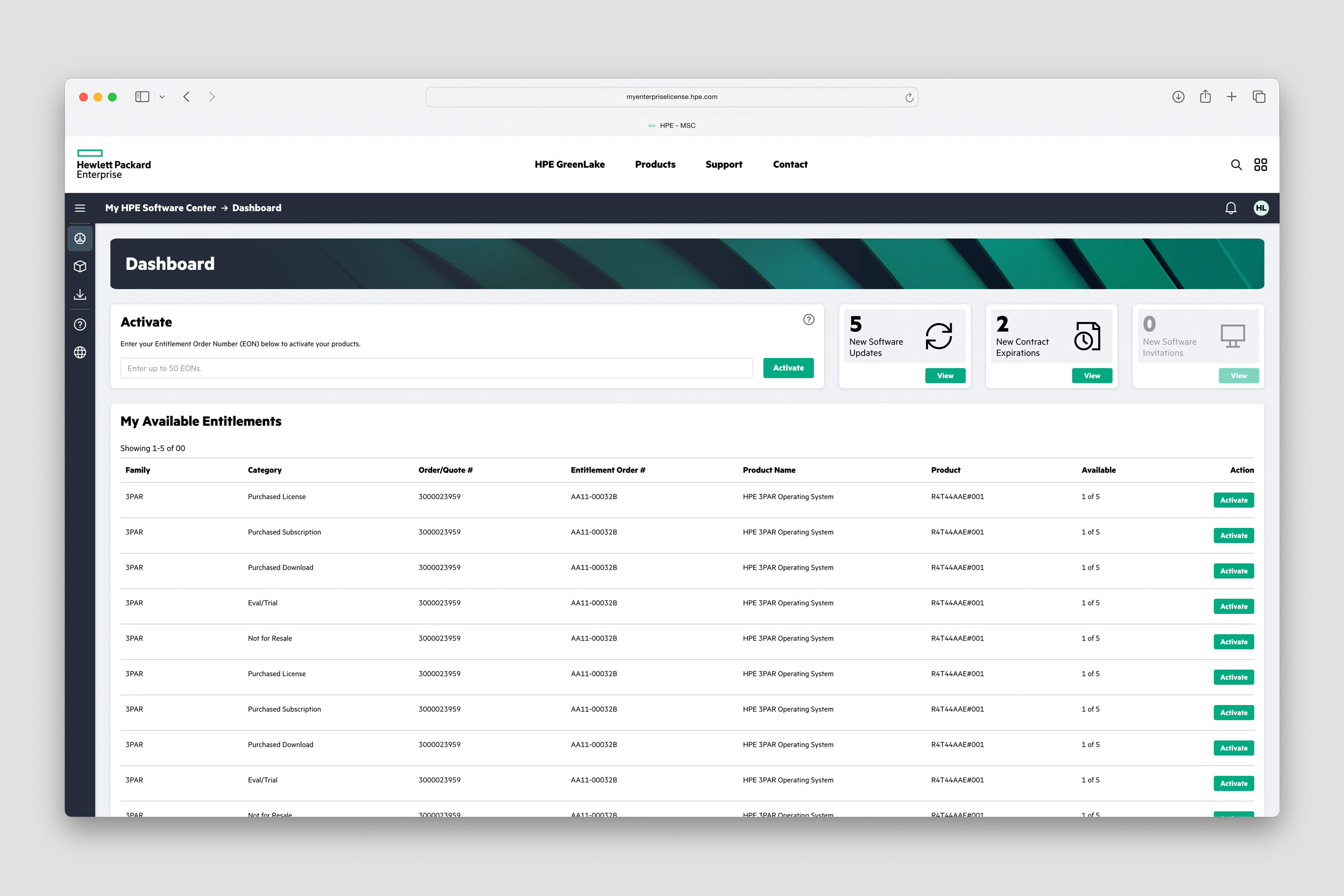Viewport: 1344px width, 896px height.
Task: Open the apps grid icon
Action: pos(1260,165)
